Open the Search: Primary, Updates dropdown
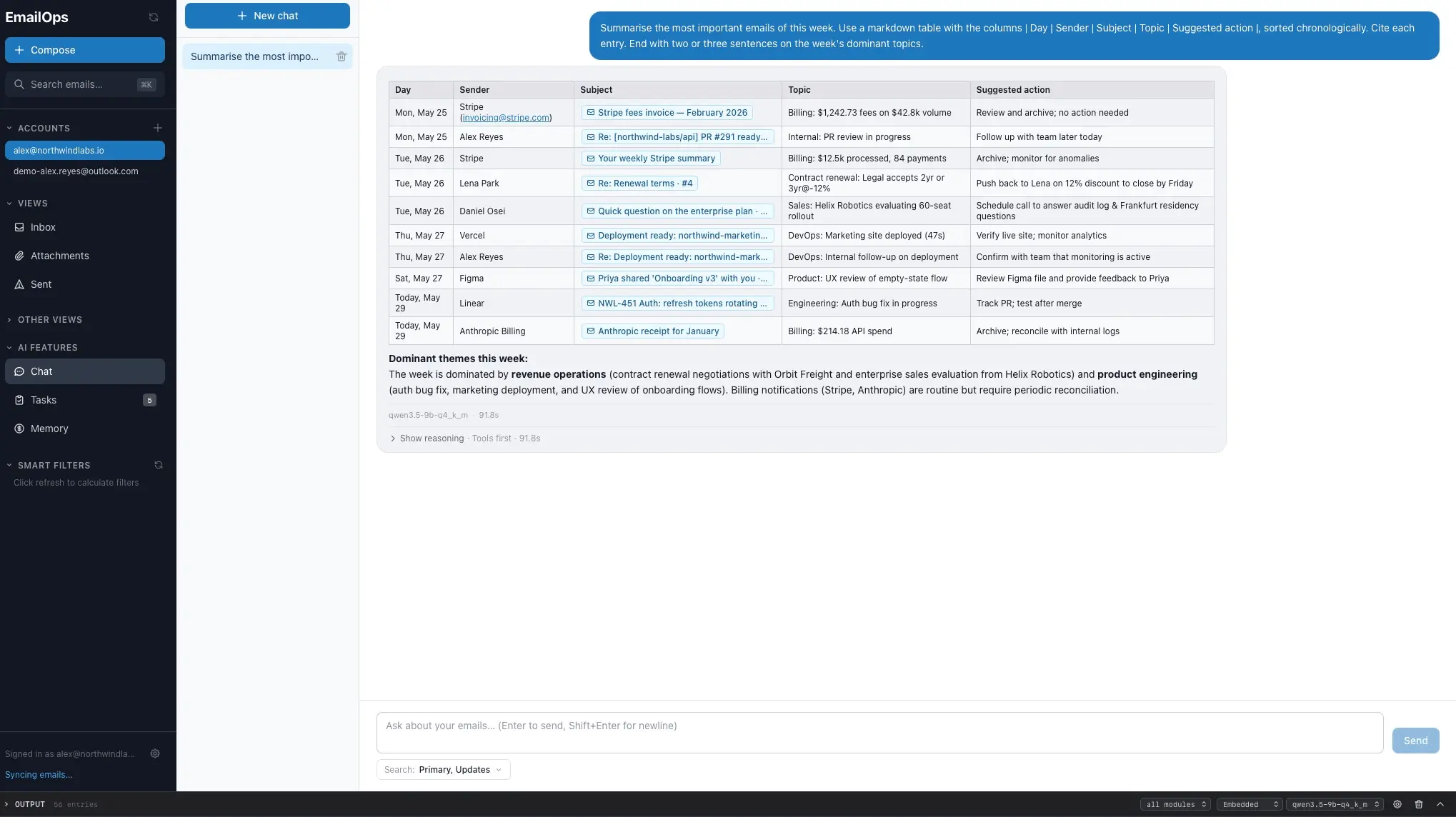Viewport: 1456px width, 817px height. click(x=443, y=770)
